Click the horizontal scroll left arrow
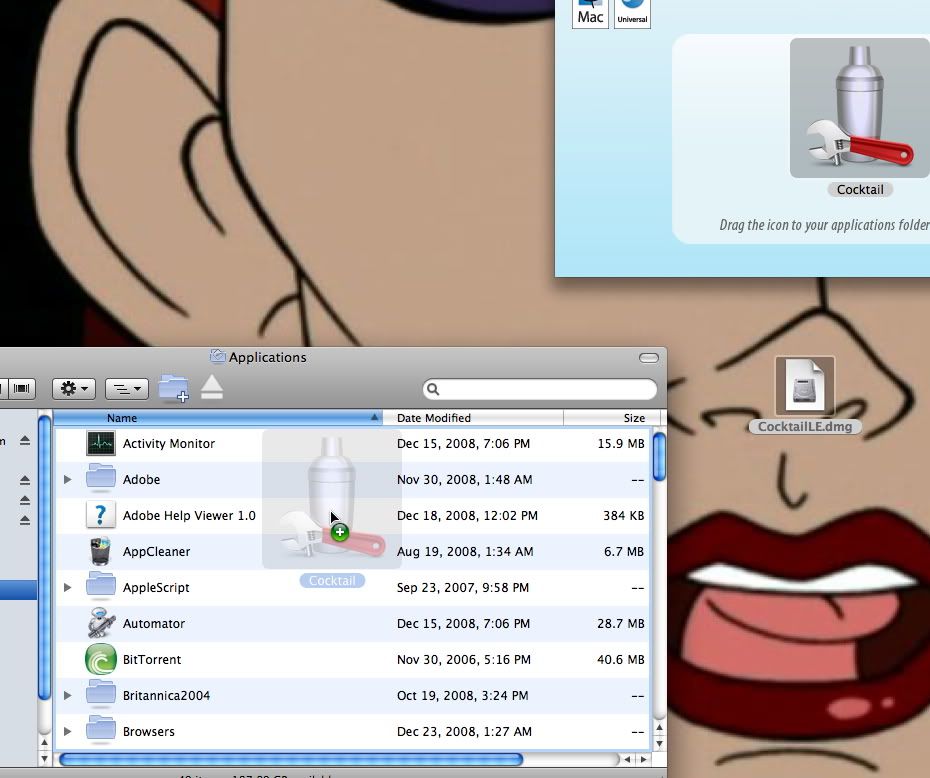930x778 pixels. tap(627, 759)
